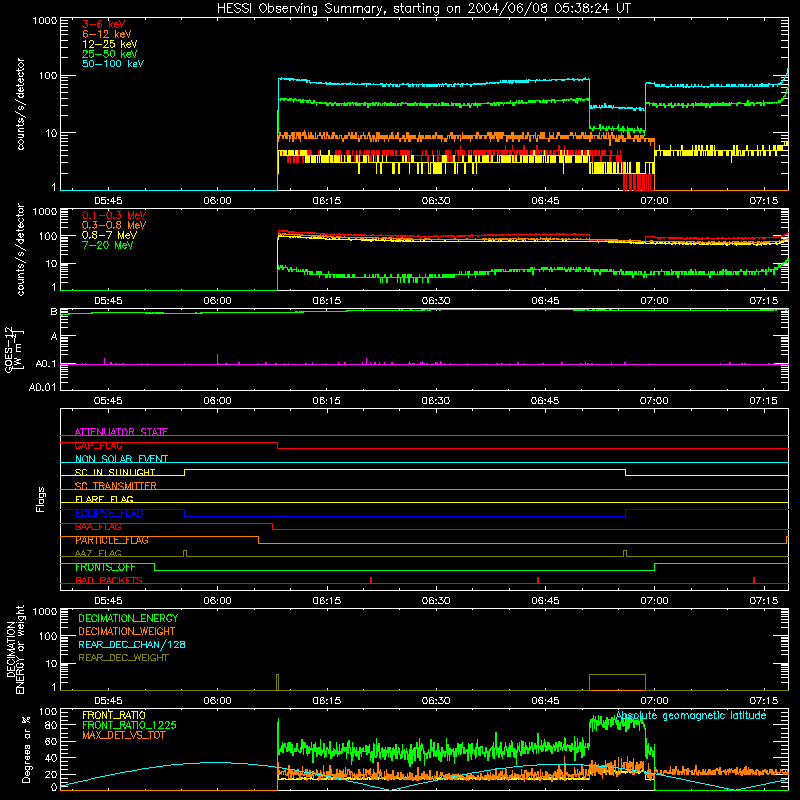
Task: Click the '25-50 keV' legend label
Action: (110, 54)
